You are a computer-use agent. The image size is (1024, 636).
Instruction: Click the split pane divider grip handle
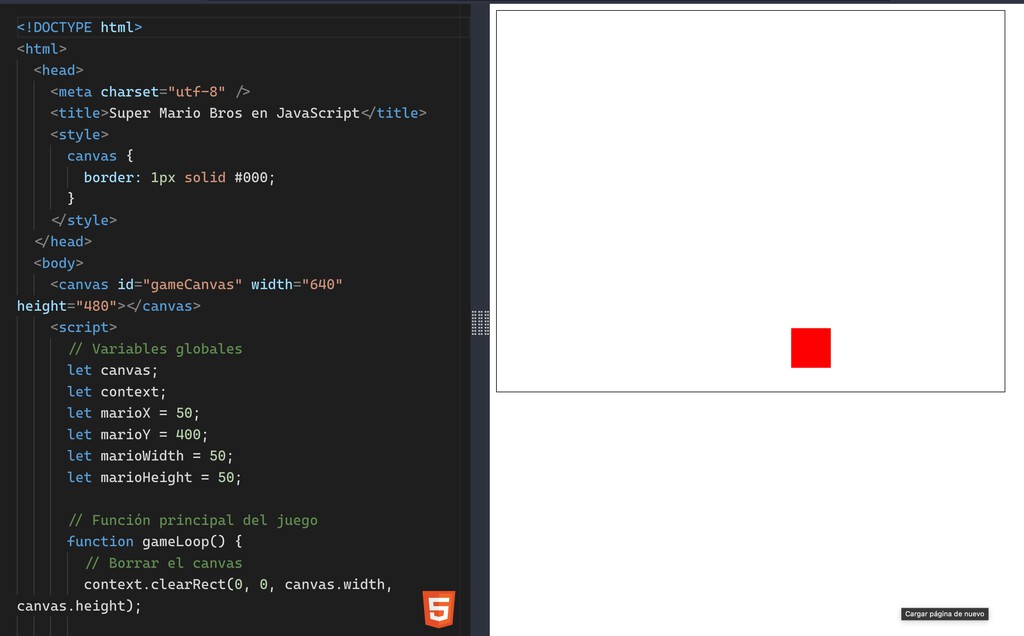click(x=480, y=322)
